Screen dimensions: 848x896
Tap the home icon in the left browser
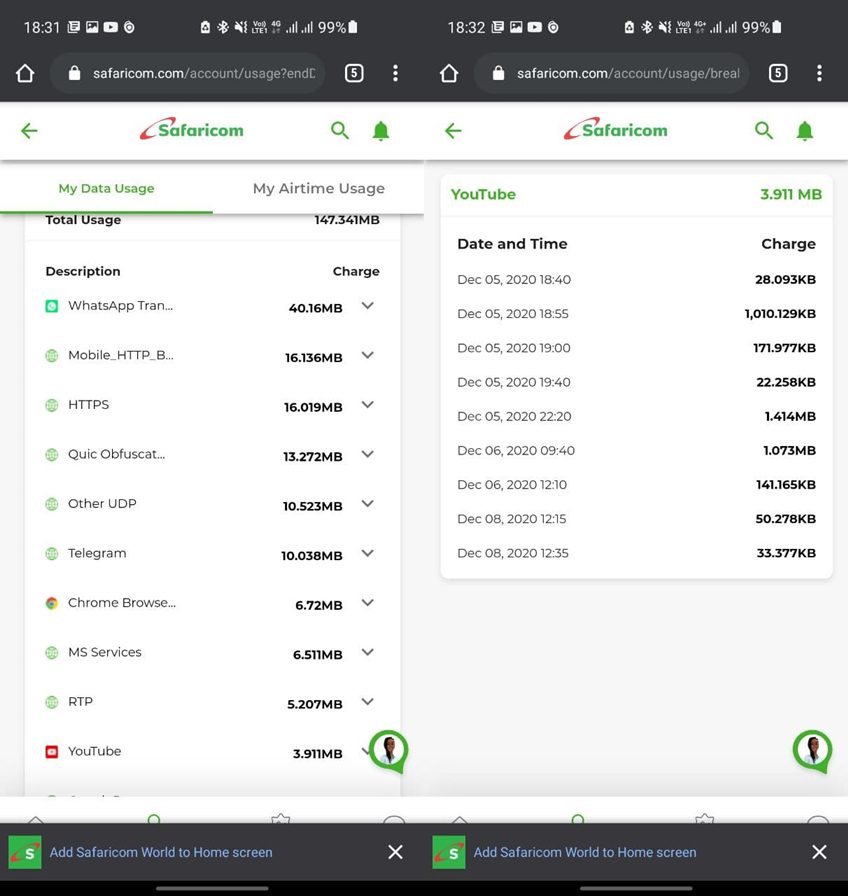pos(25,73)
